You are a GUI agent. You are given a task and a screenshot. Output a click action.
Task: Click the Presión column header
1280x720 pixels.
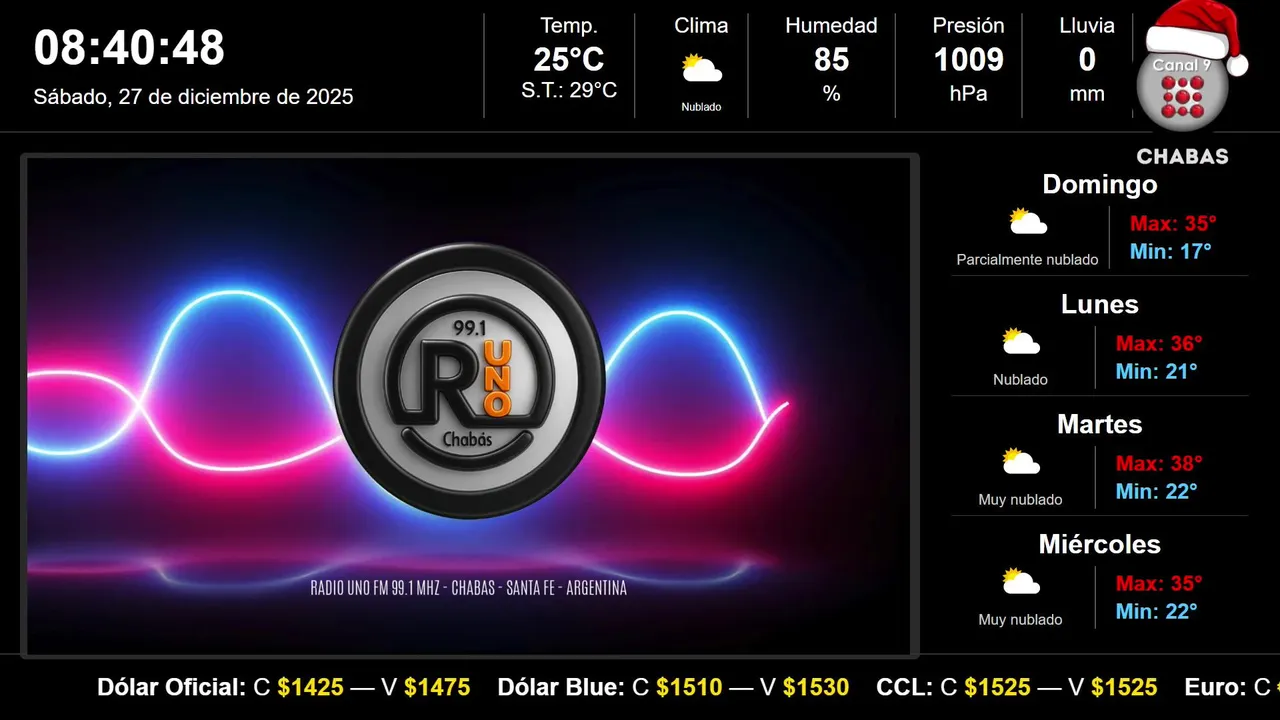click(968, 26)
